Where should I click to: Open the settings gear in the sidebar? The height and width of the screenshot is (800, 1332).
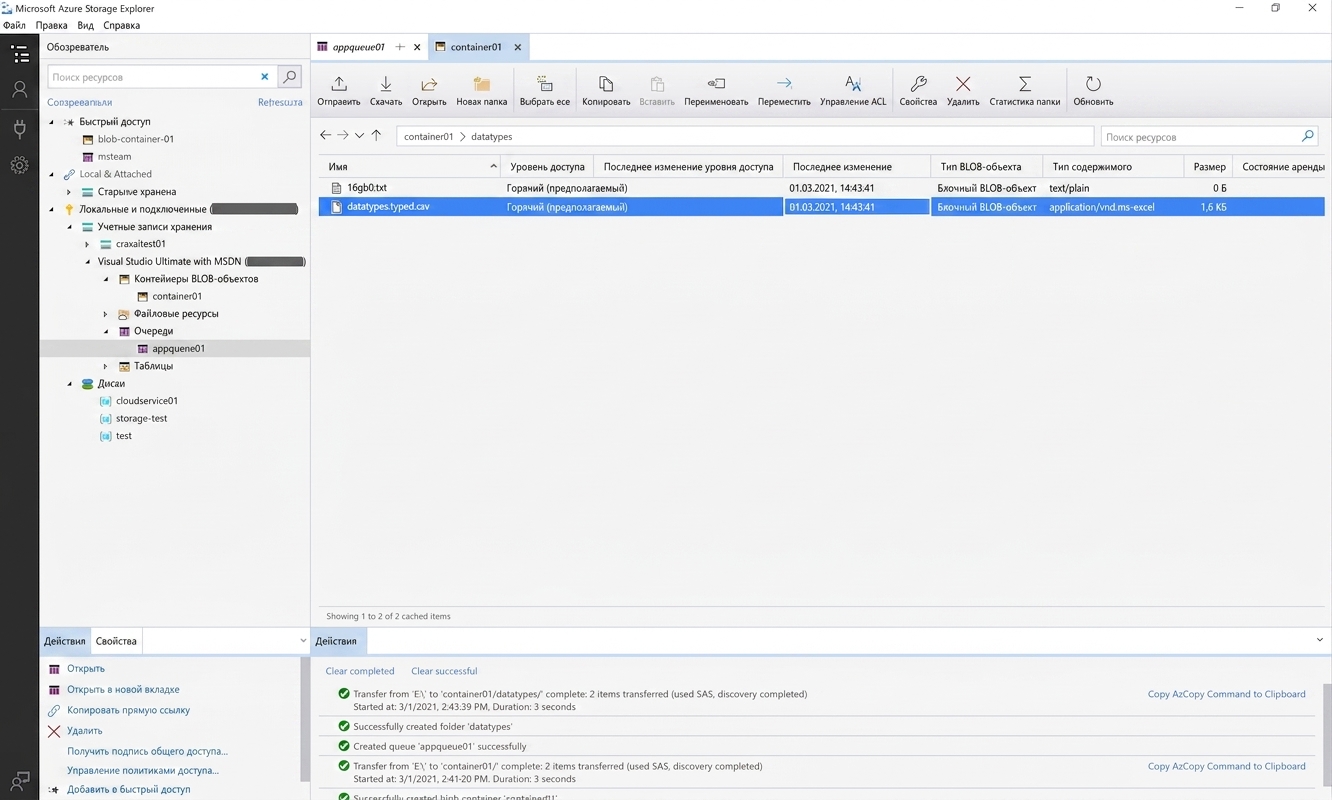[x=19, y=165]
